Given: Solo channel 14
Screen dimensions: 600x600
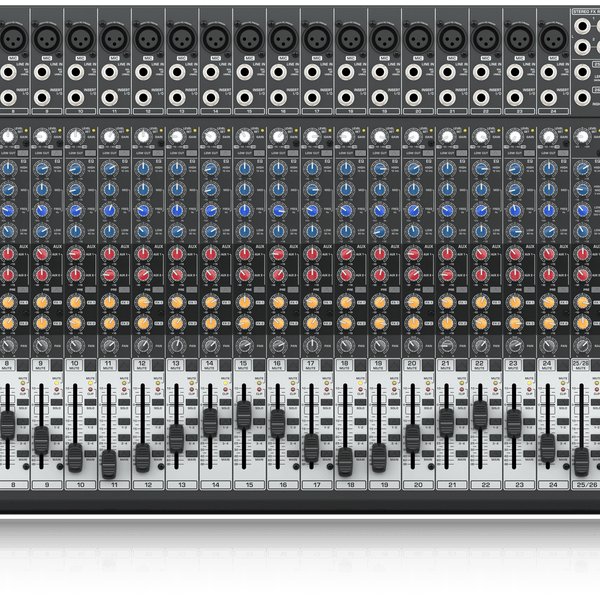Looking at the screenshot, I should [x=225, y=402].
